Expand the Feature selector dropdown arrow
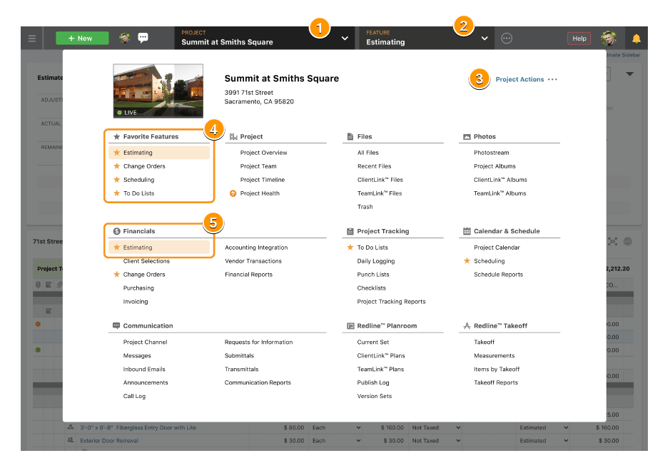670x468 pixels. (x=485, y=39)
